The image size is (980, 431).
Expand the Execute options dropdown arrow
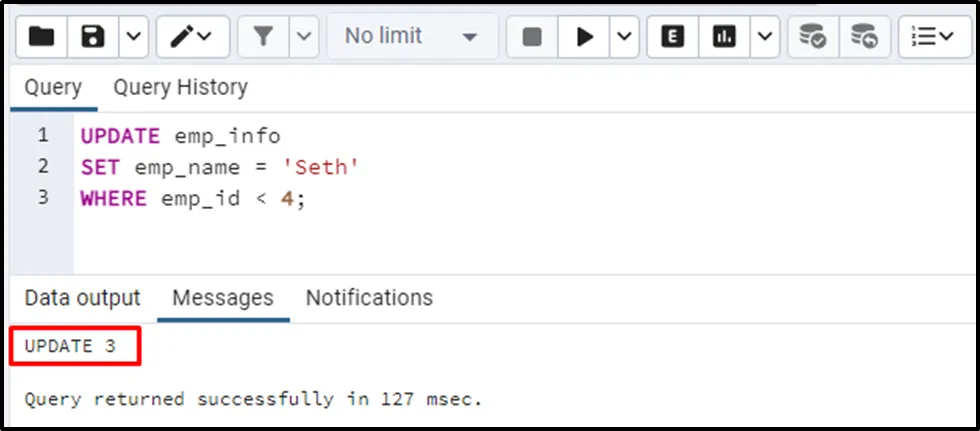click(624, 37)
